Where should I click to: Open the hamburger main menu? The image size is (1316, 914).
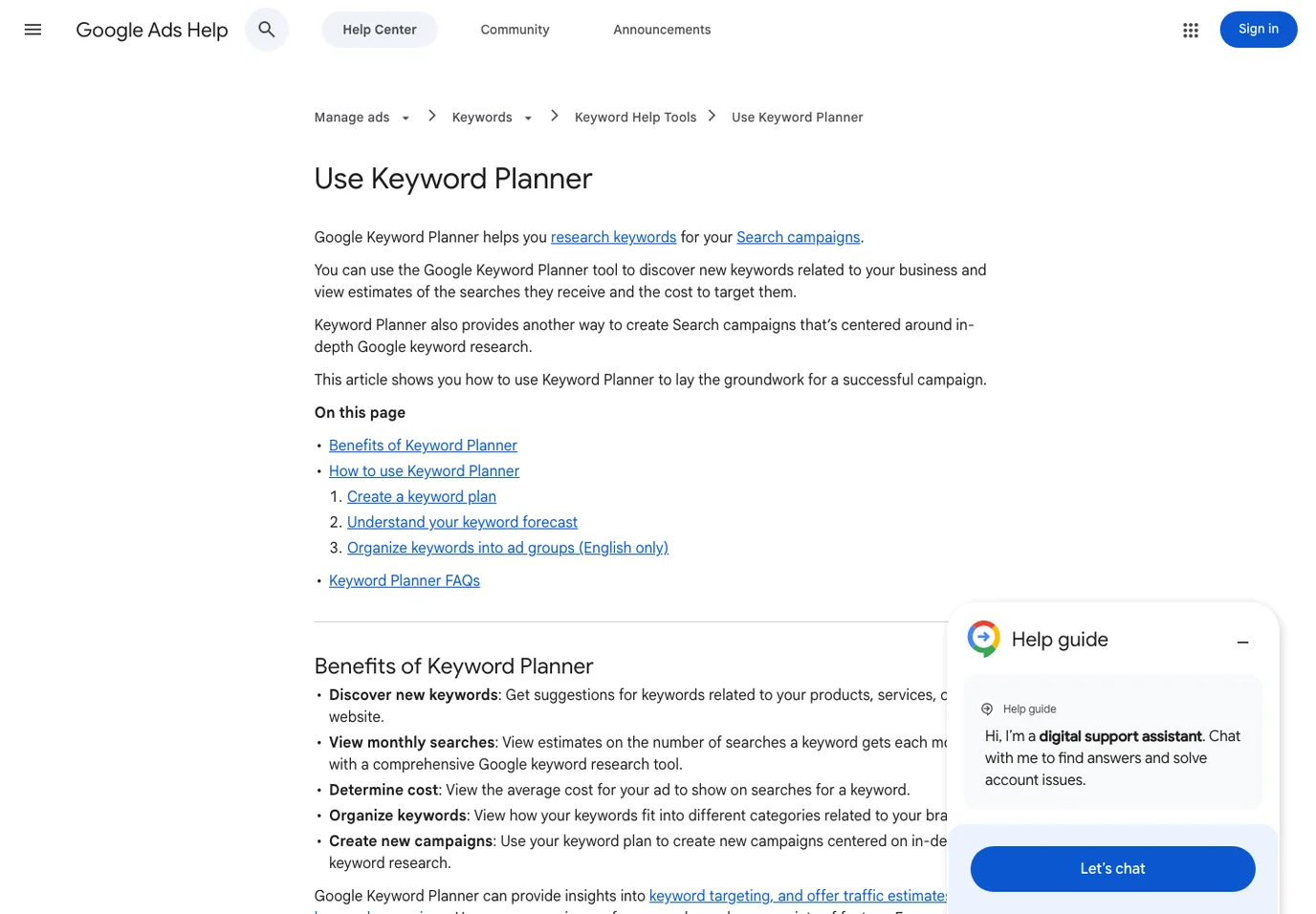[33, 30]
